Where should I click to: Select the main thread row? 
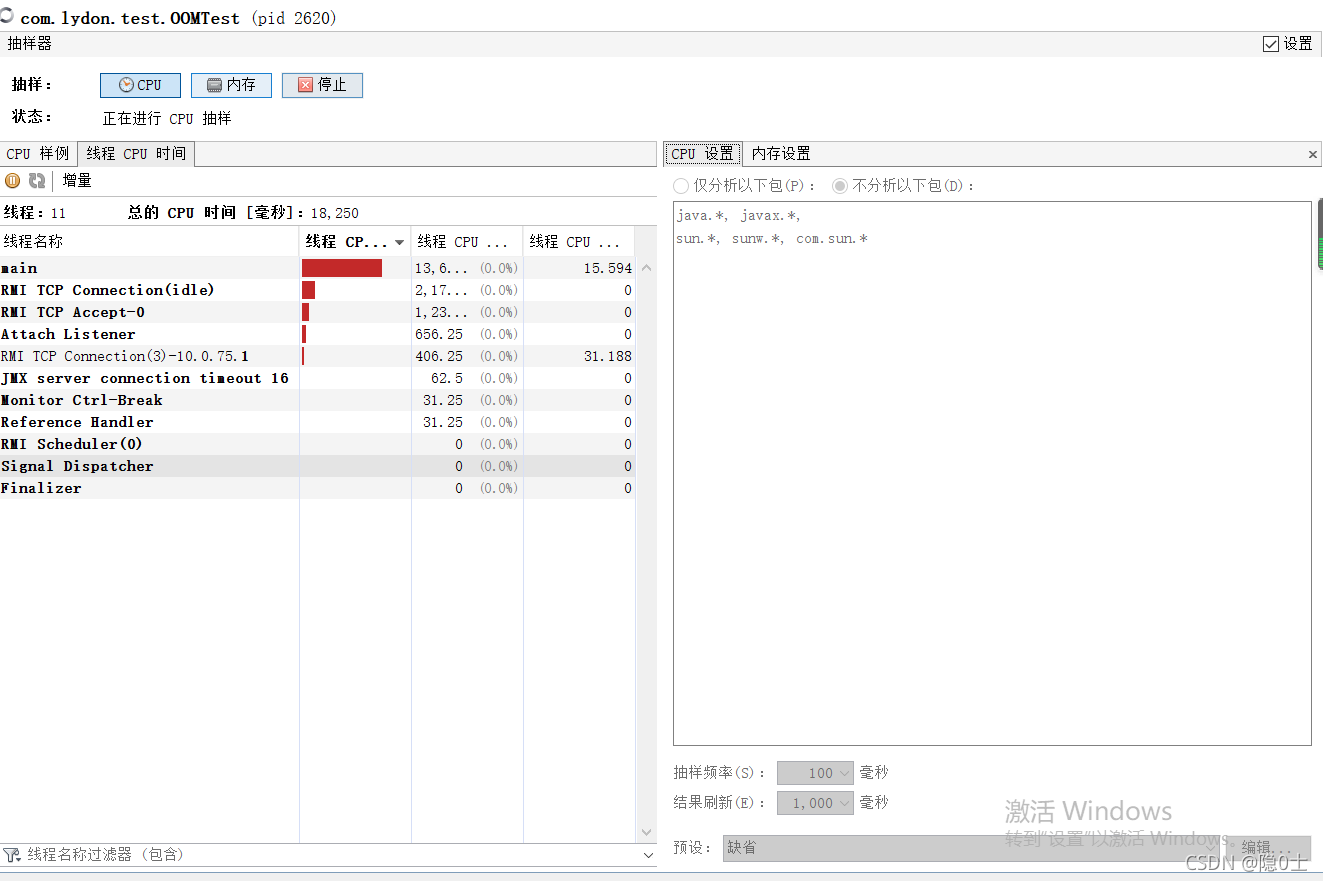tap(317, 268)
